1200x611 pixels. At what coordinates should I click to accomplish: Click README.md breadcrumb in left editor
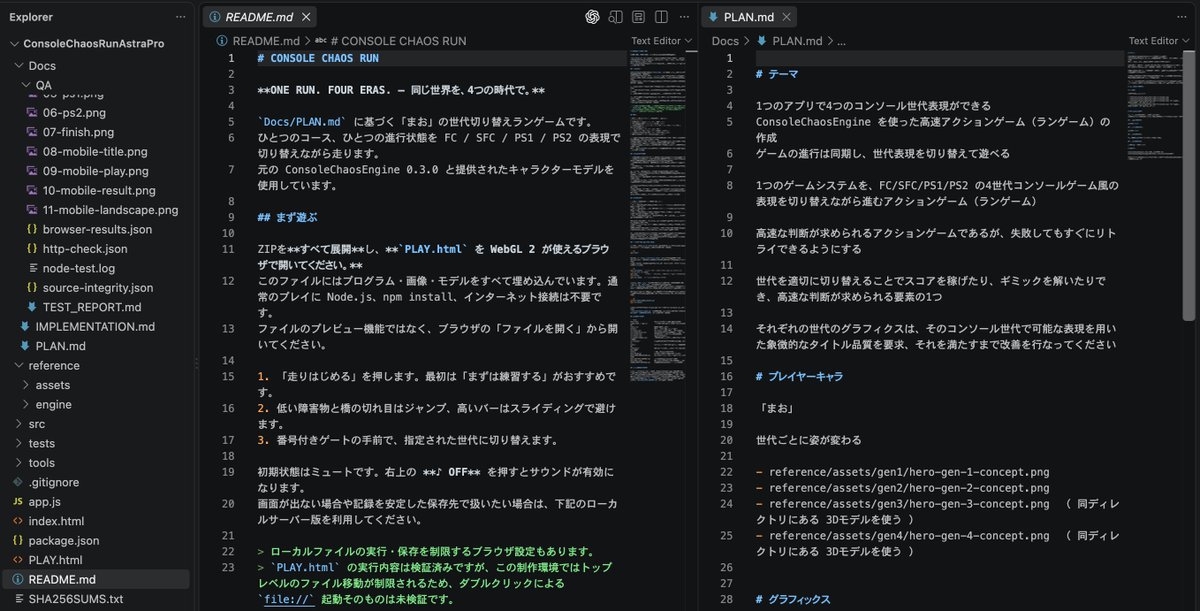[x=265, y=41]
